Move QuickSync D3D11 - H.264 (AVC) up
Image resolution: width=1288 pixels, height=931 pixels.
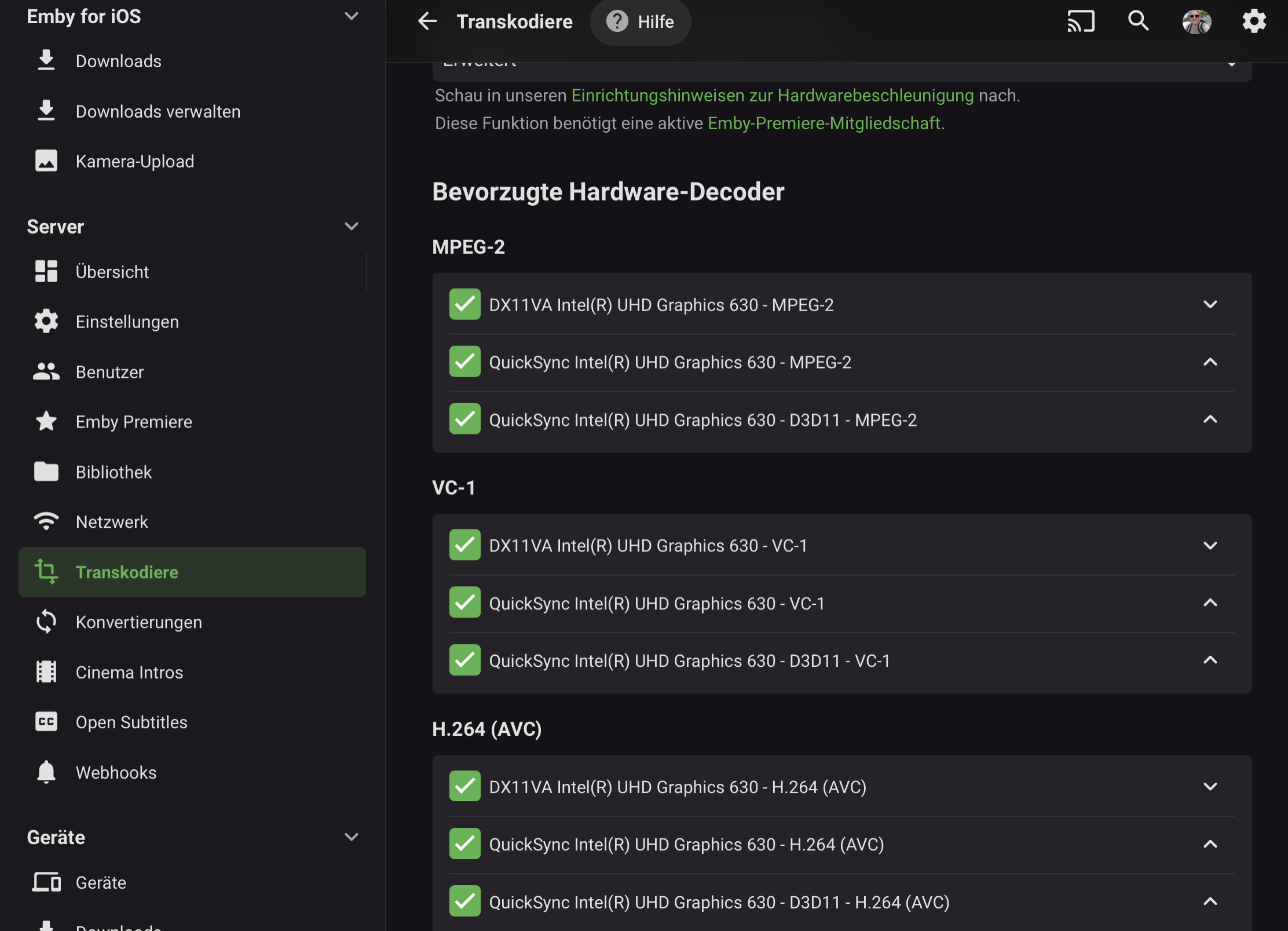1210,901
